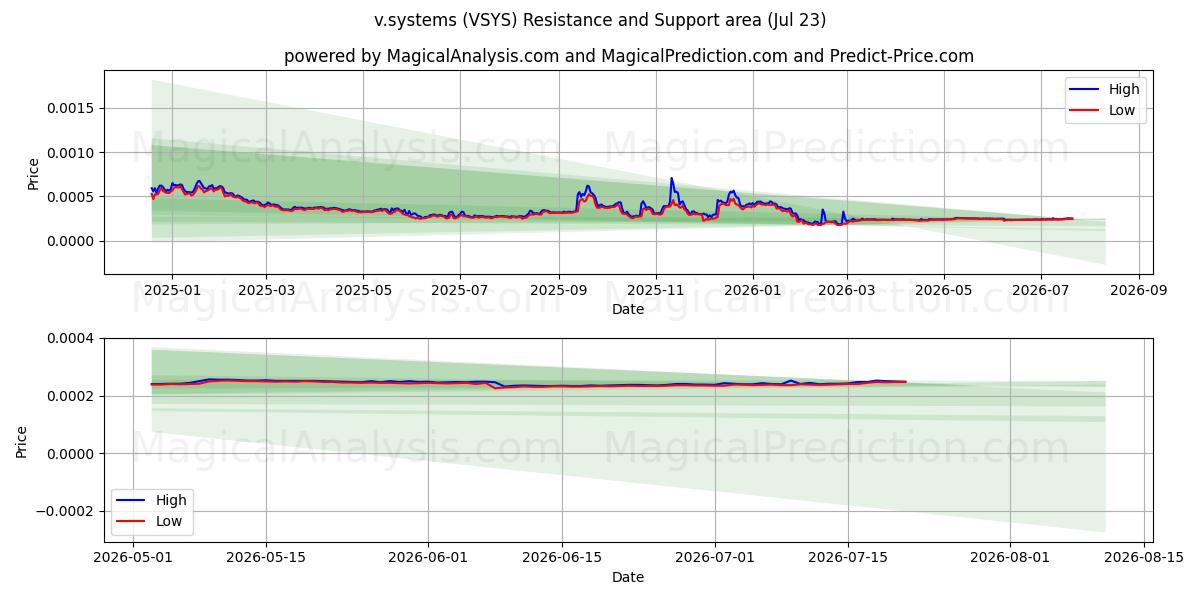Image resolution: width=1200 pixels, height=600 pixels.
Task: Click the 'Price' axis label beside the top chart
Action: click(x=33, y=173)
